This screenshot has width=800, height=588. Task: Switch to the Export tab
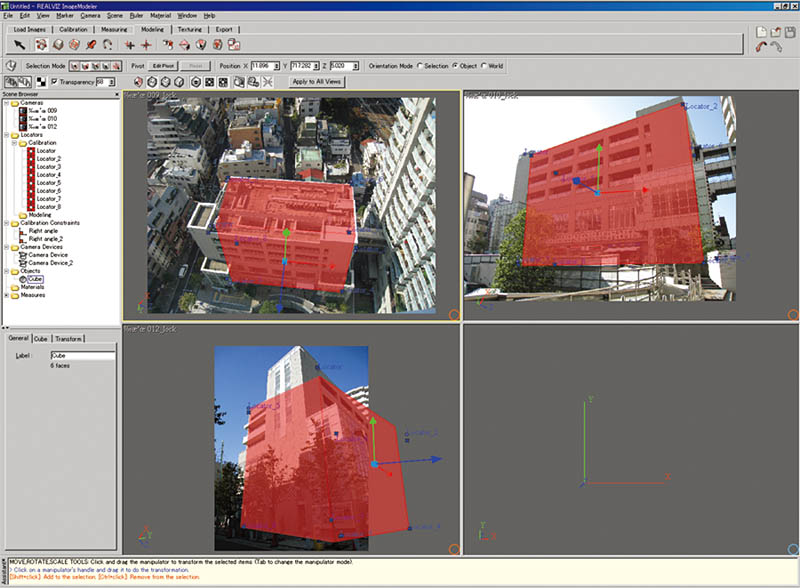click(223, 30)
